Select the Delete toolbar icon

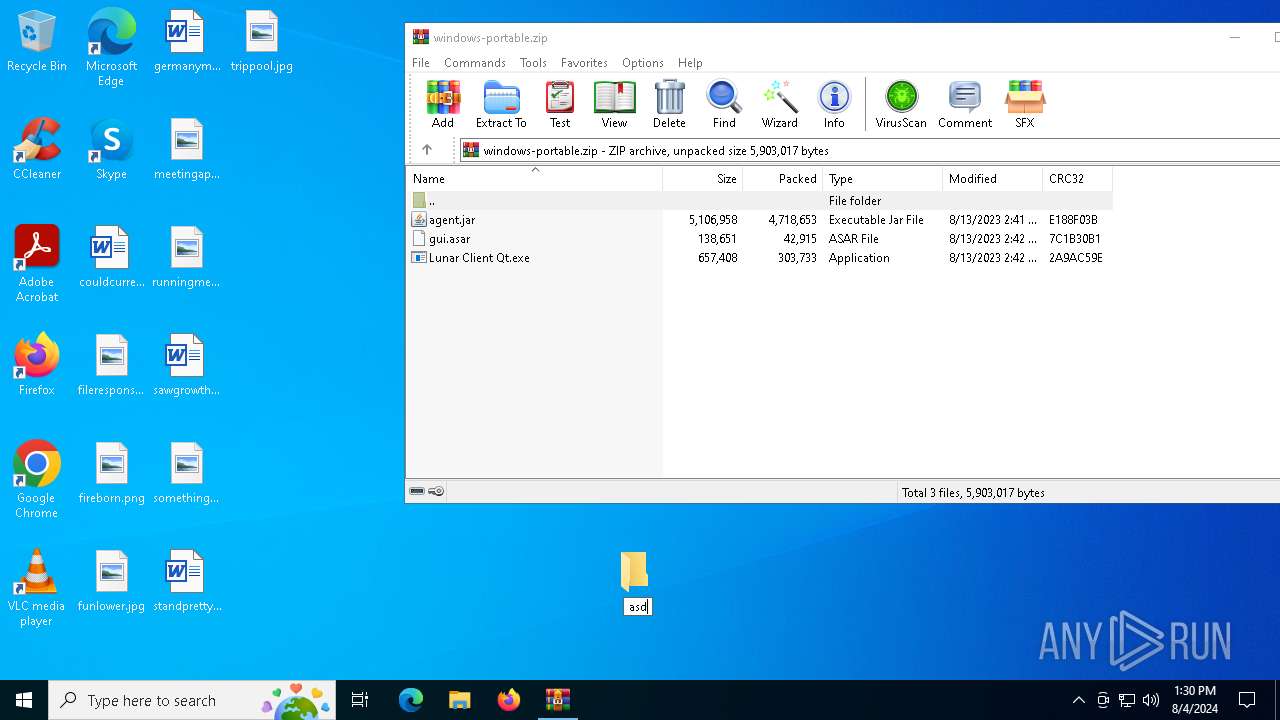tap(669, 104)
